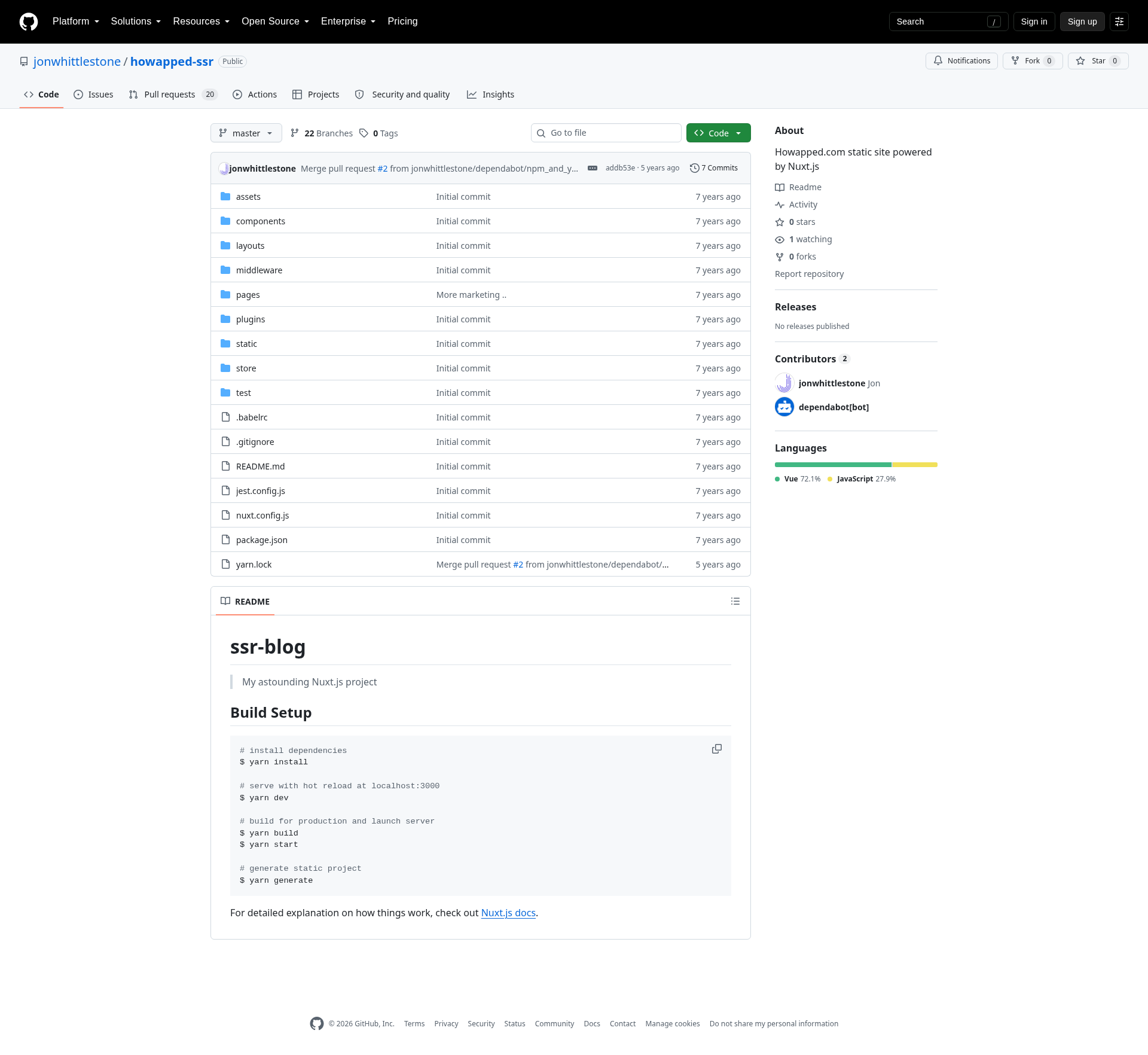View the 7 Commits history
The height and width of the screenshot is (1055, 1148).
click(714, 168)
